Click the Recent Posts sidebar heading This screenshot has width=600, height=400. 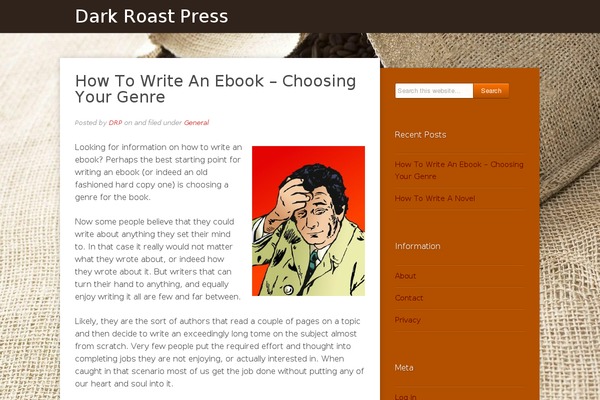tap(420, 135)
